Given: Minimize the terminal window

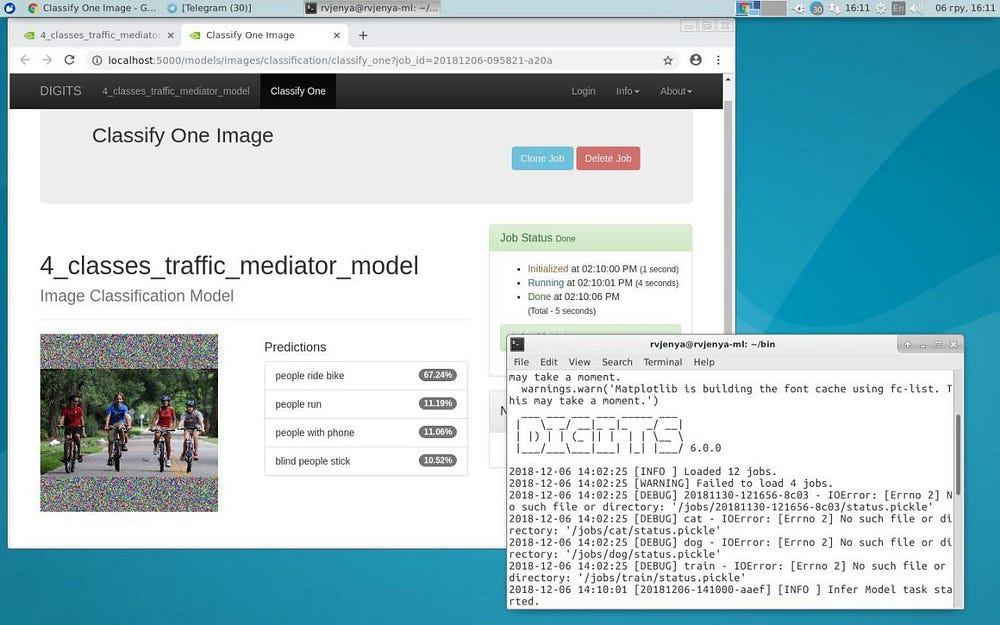Looking at the screenshot, I should [x=923, y=344].
